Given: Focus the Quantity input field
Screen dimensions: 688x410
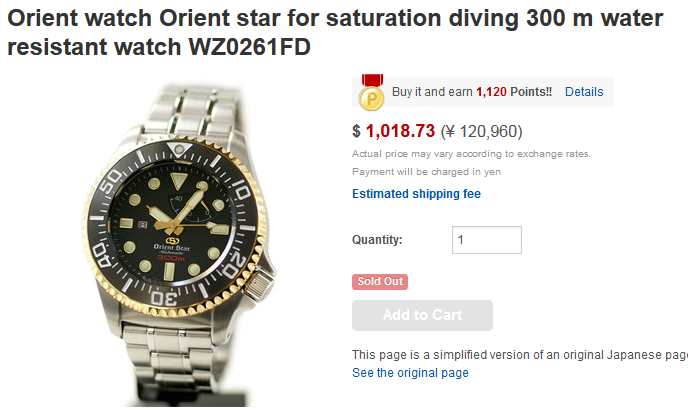Looking at the screenshot, I should point(487,240).
